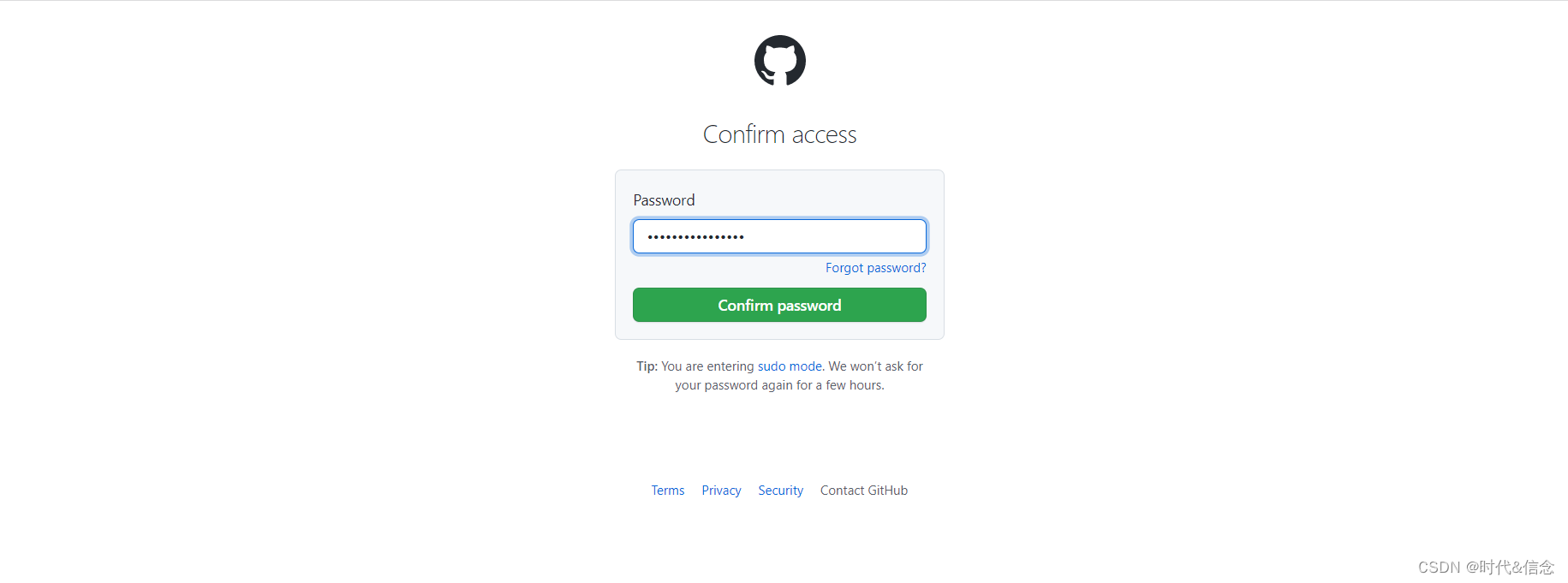
Task: Open the Terms footer link
Action: coord(667,491)
